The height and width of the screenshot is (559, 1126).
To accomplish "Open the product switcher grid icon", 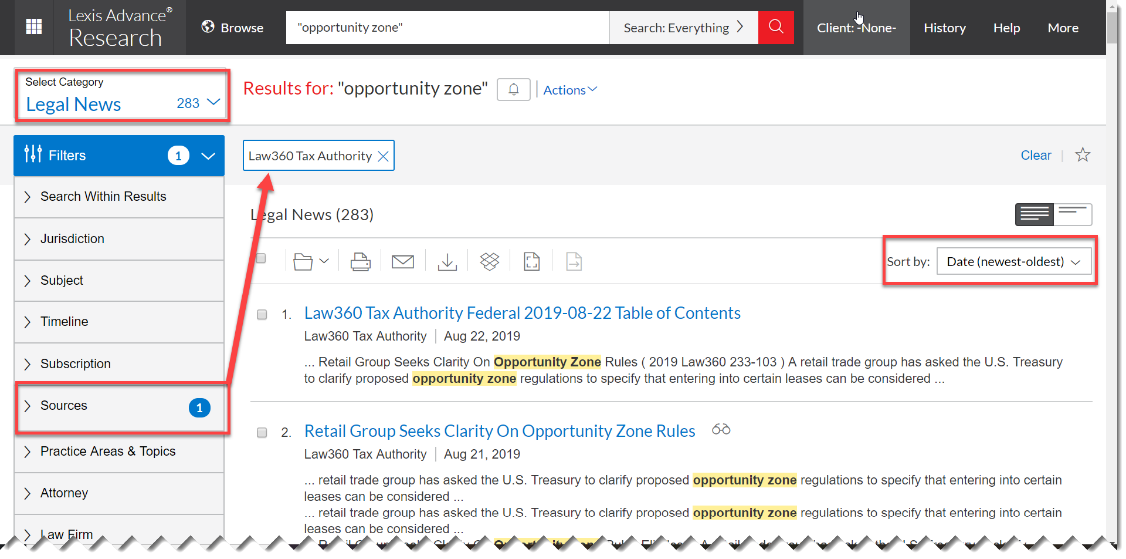I will (x=34, y=27).
